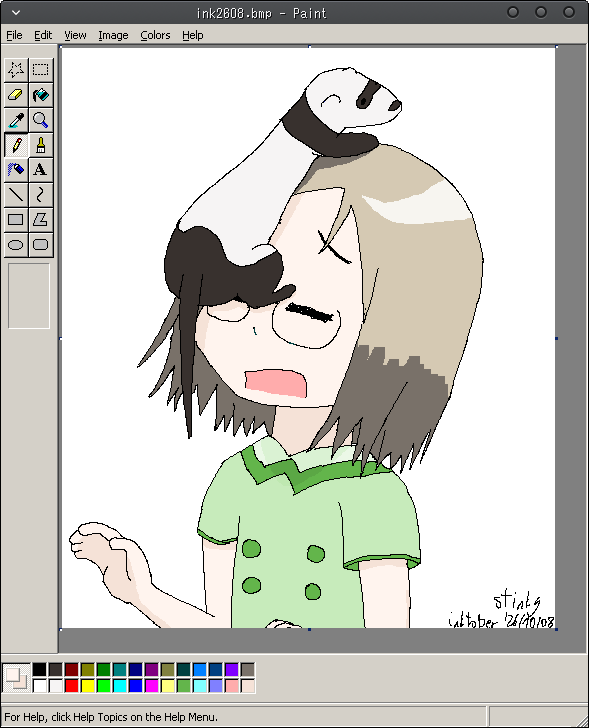Select the pink color swatch
This screenshot has height=728, width=589.
click(x=232, y=686)
